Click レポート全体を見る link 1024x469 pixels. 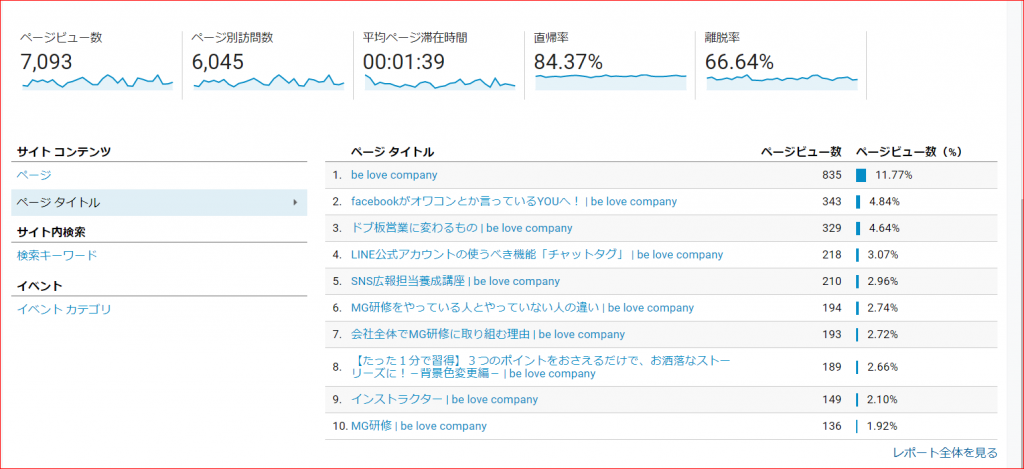(945, 453)
